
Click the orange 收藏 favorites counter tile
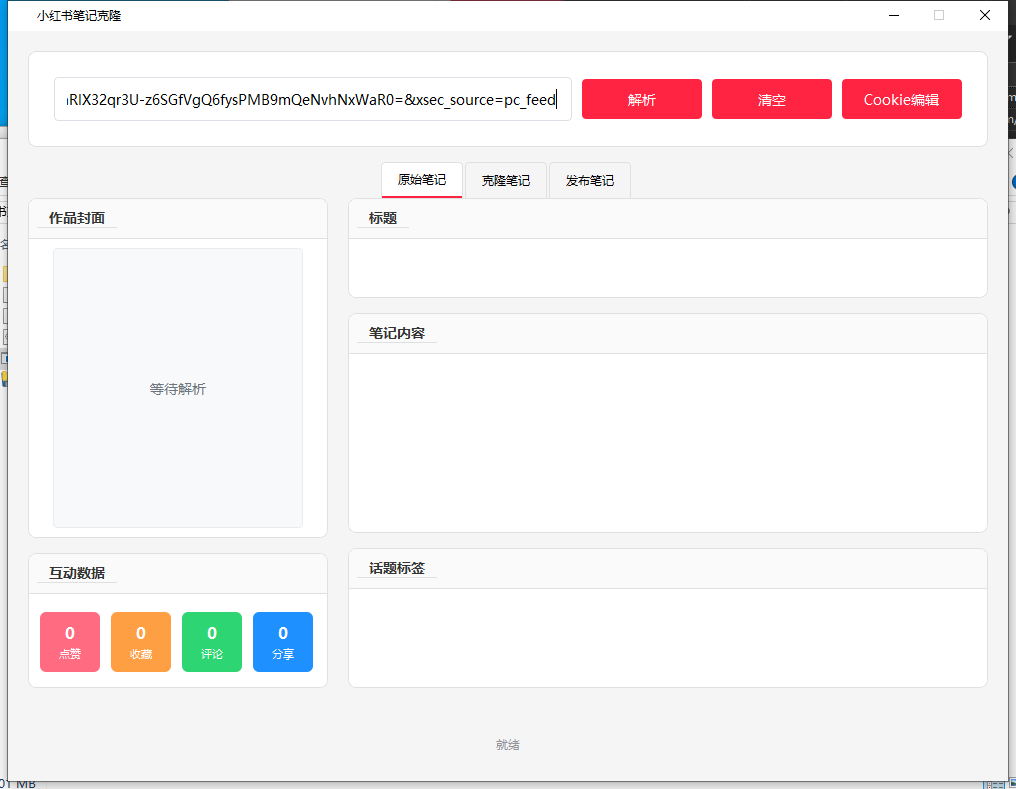click(x=140, y=641)
